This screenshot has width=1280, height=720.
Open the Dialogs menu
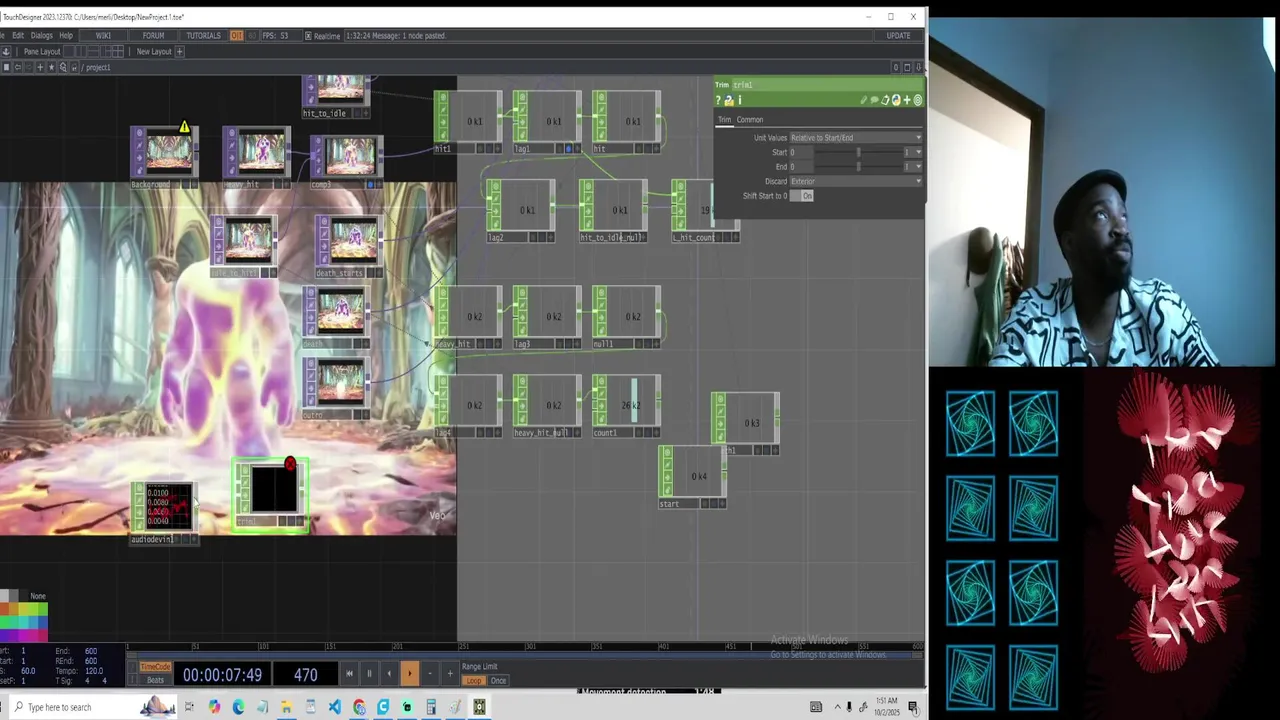pos(41,35)
